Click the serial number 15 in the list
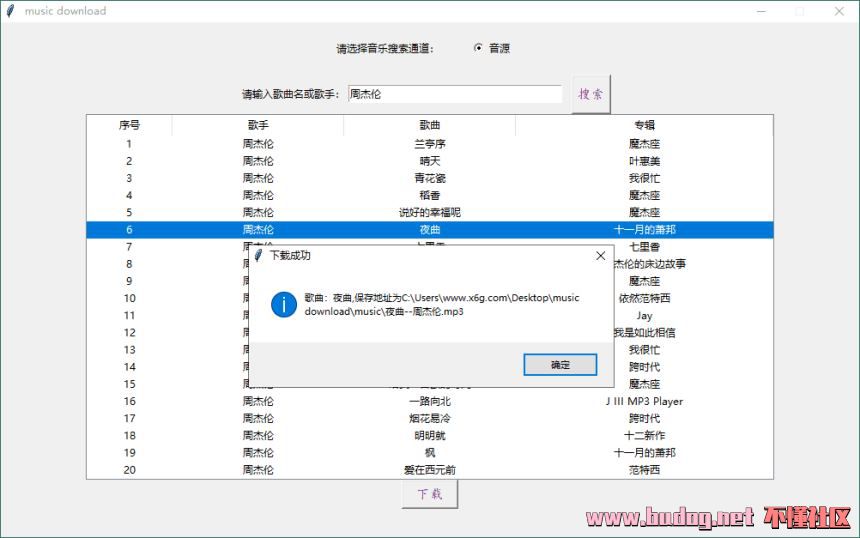 [129, 384]
